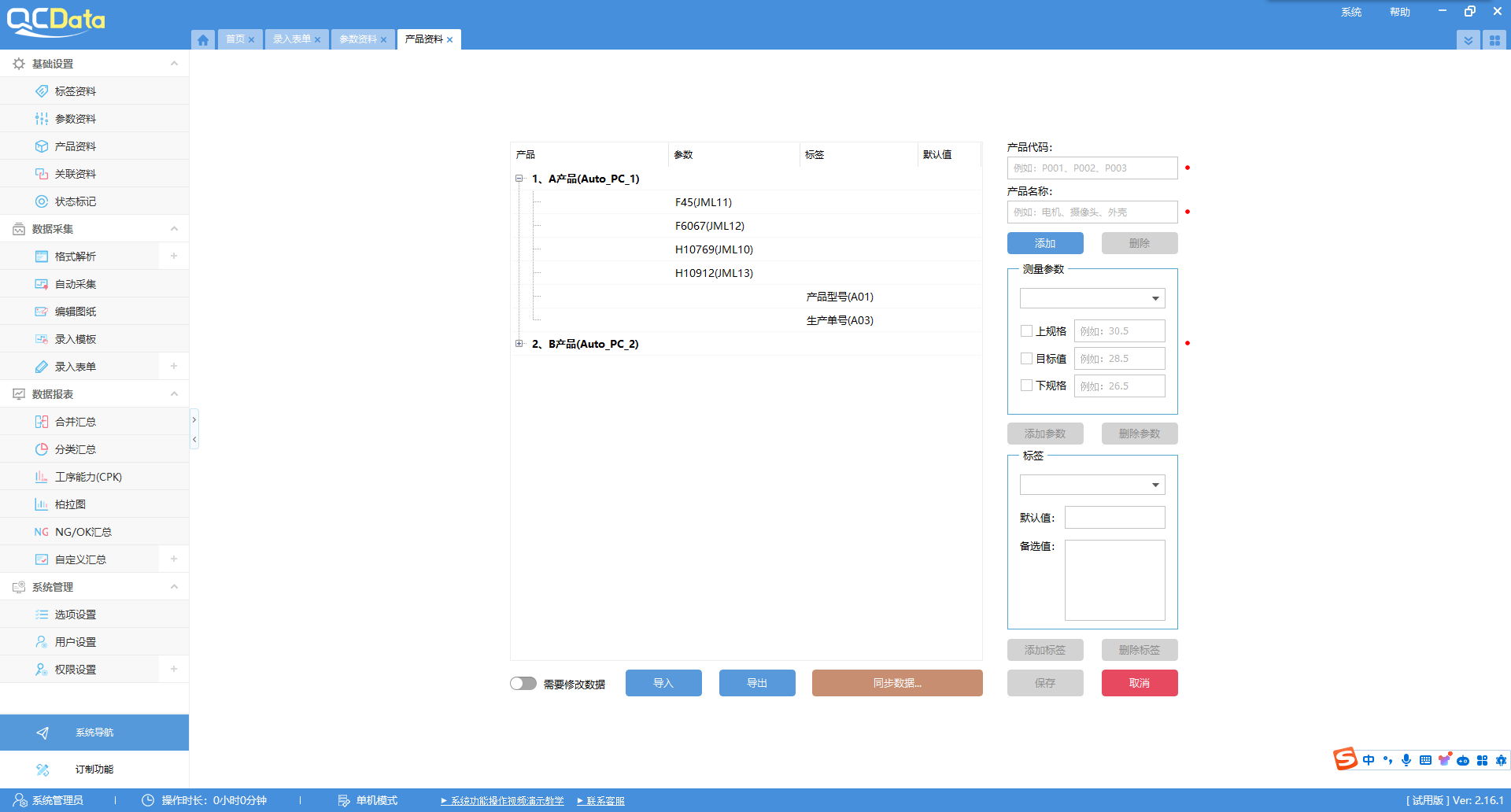Click the 产品代码 input field

[x=1092, y=168]
